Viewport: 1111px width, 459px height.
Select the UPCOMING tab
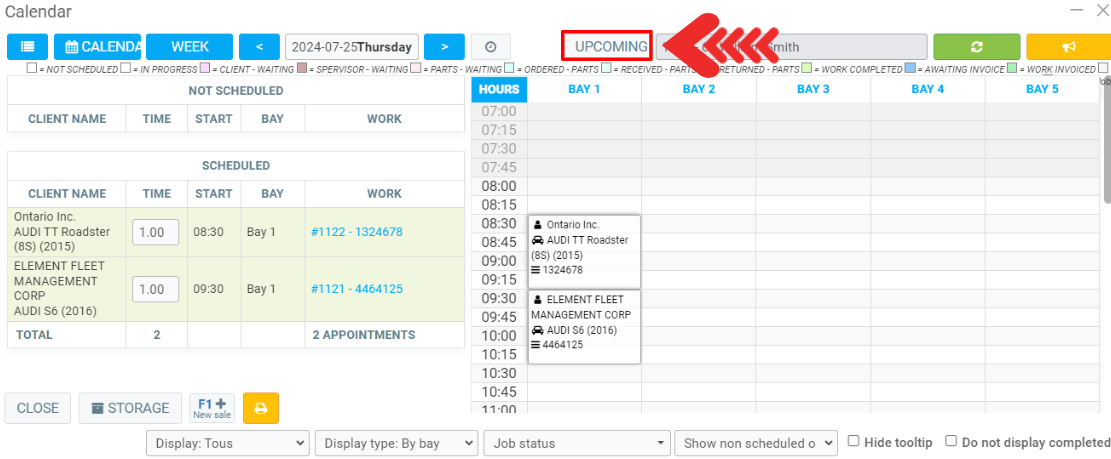tap(610, 47)
